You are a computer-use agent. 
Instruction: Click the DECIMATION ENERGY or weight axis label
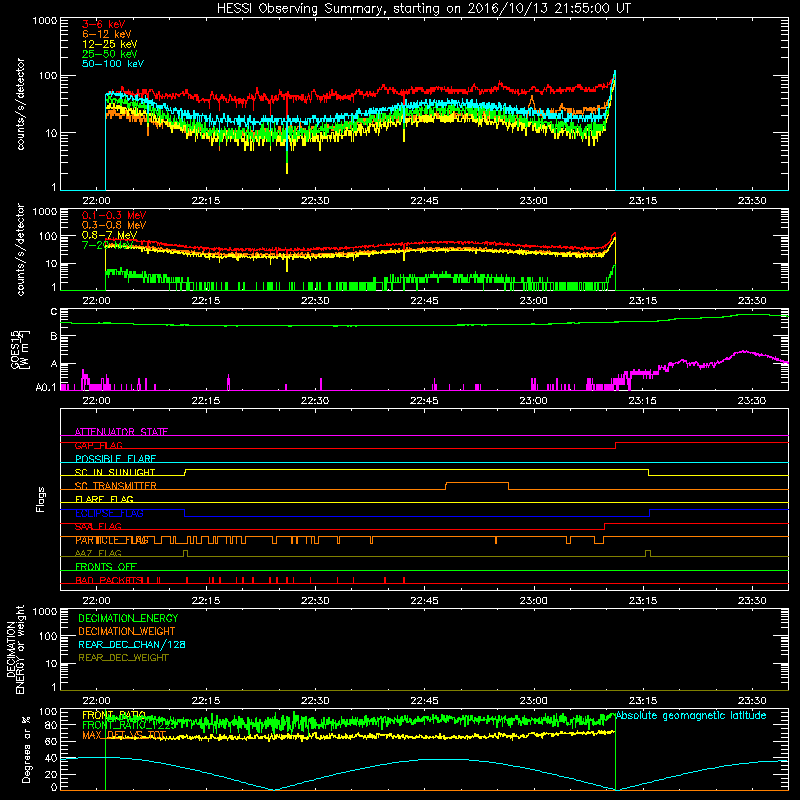tap(15, 649)
